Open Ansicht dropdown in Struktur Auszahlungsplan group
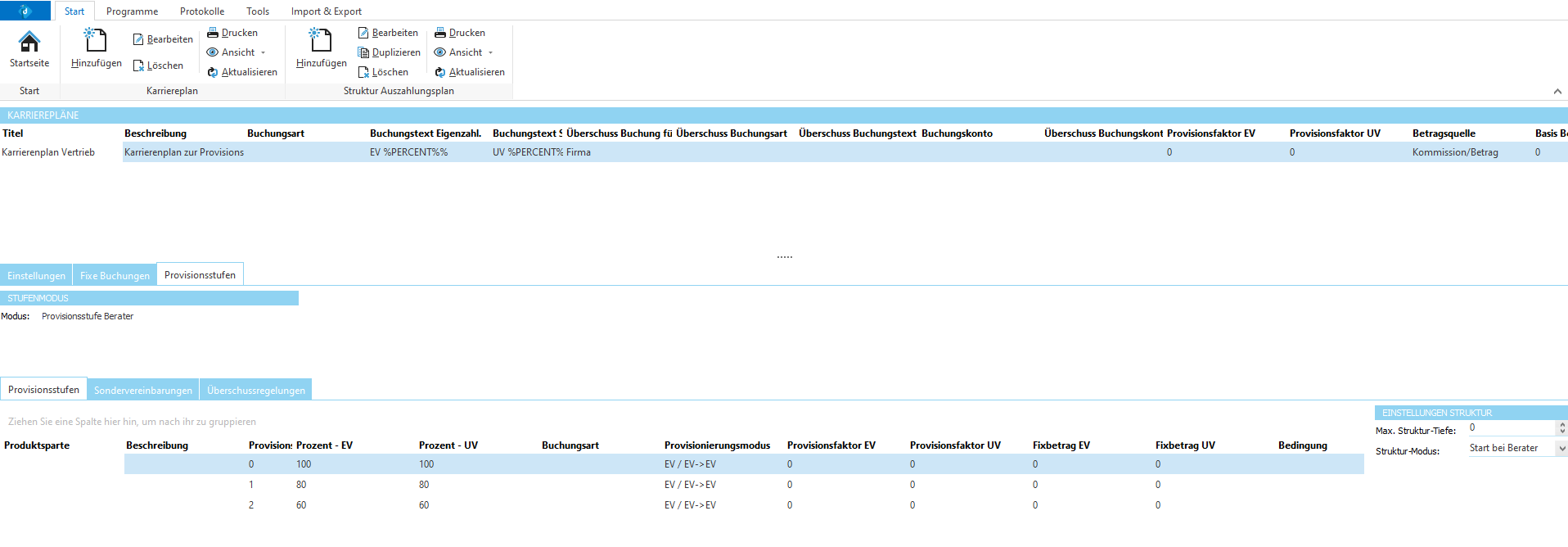This screenshot has width=1568, height=547. click(465, 52)
